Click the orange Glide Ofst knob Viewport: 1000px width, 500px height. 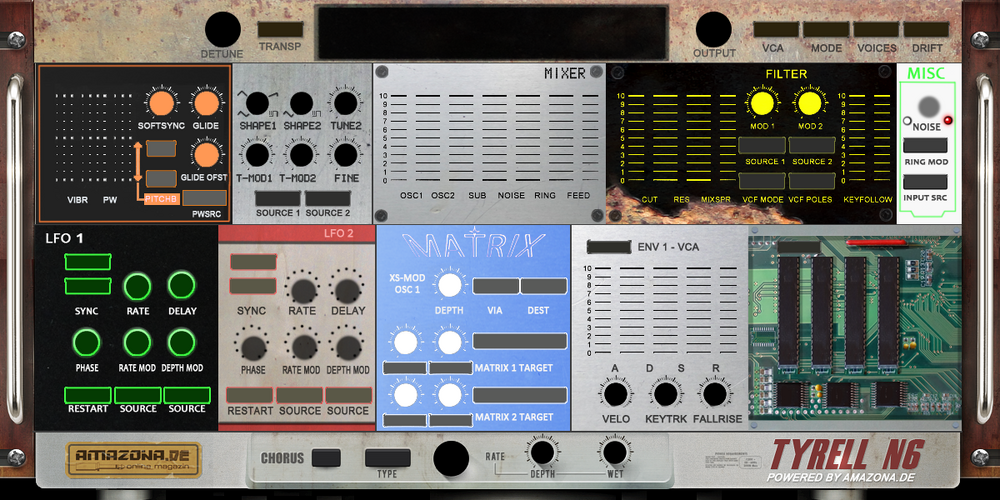205,155
